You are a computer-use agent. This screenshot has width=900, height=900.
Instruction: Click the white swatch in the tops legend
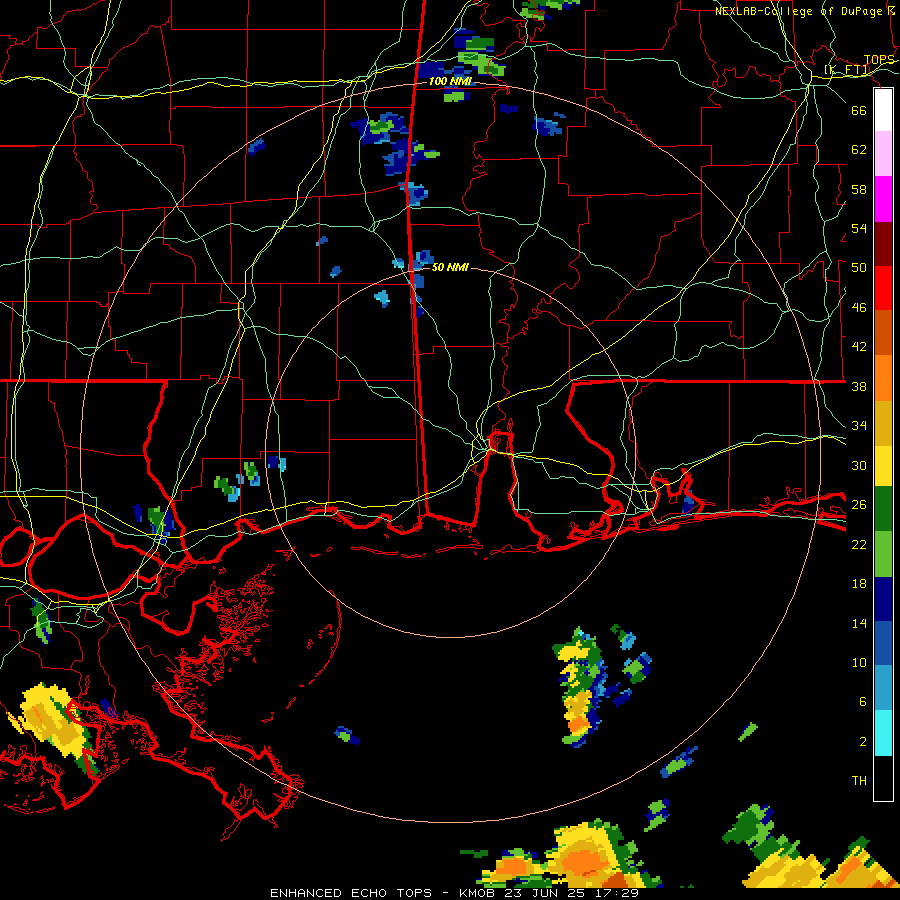click(x=883, y=110)
